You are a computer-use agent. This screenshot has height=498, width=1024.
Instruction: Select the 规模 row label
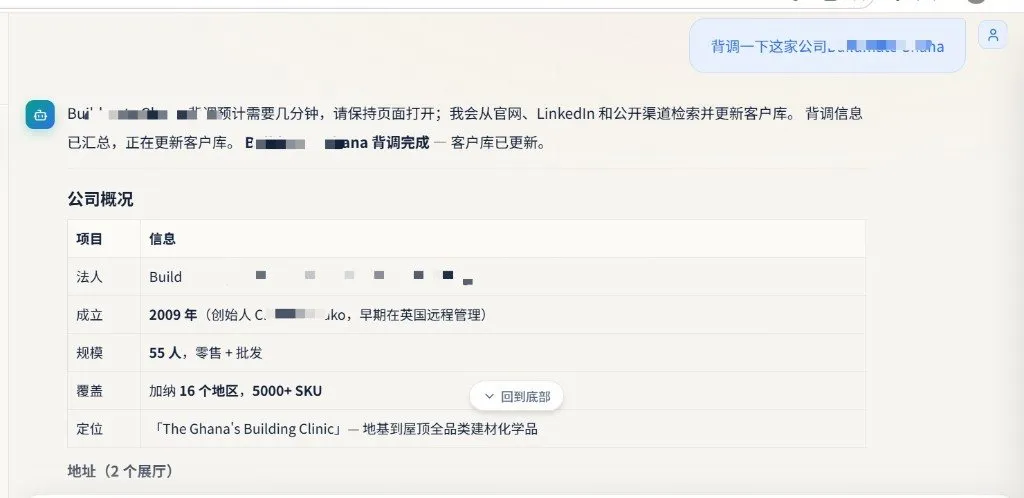point(89,353)
